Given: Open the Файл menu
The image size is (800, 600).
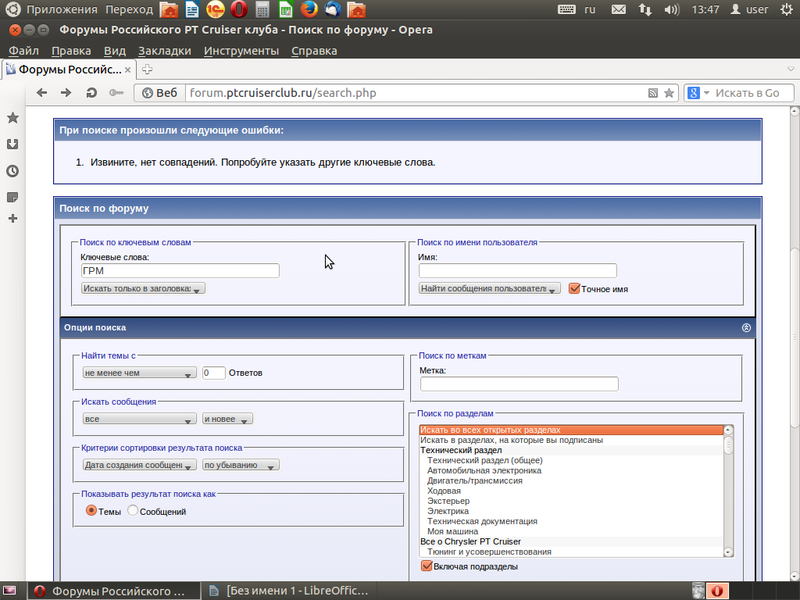Looking at the screenshot, I should (23, 51).
